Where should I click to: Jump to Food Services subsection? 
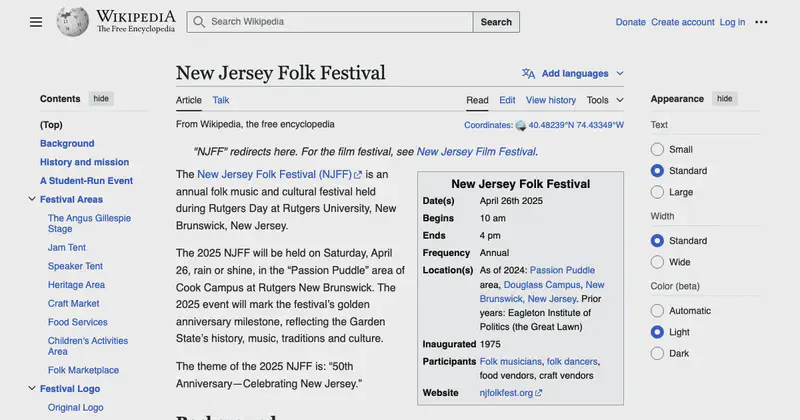(x=78, y=322)
